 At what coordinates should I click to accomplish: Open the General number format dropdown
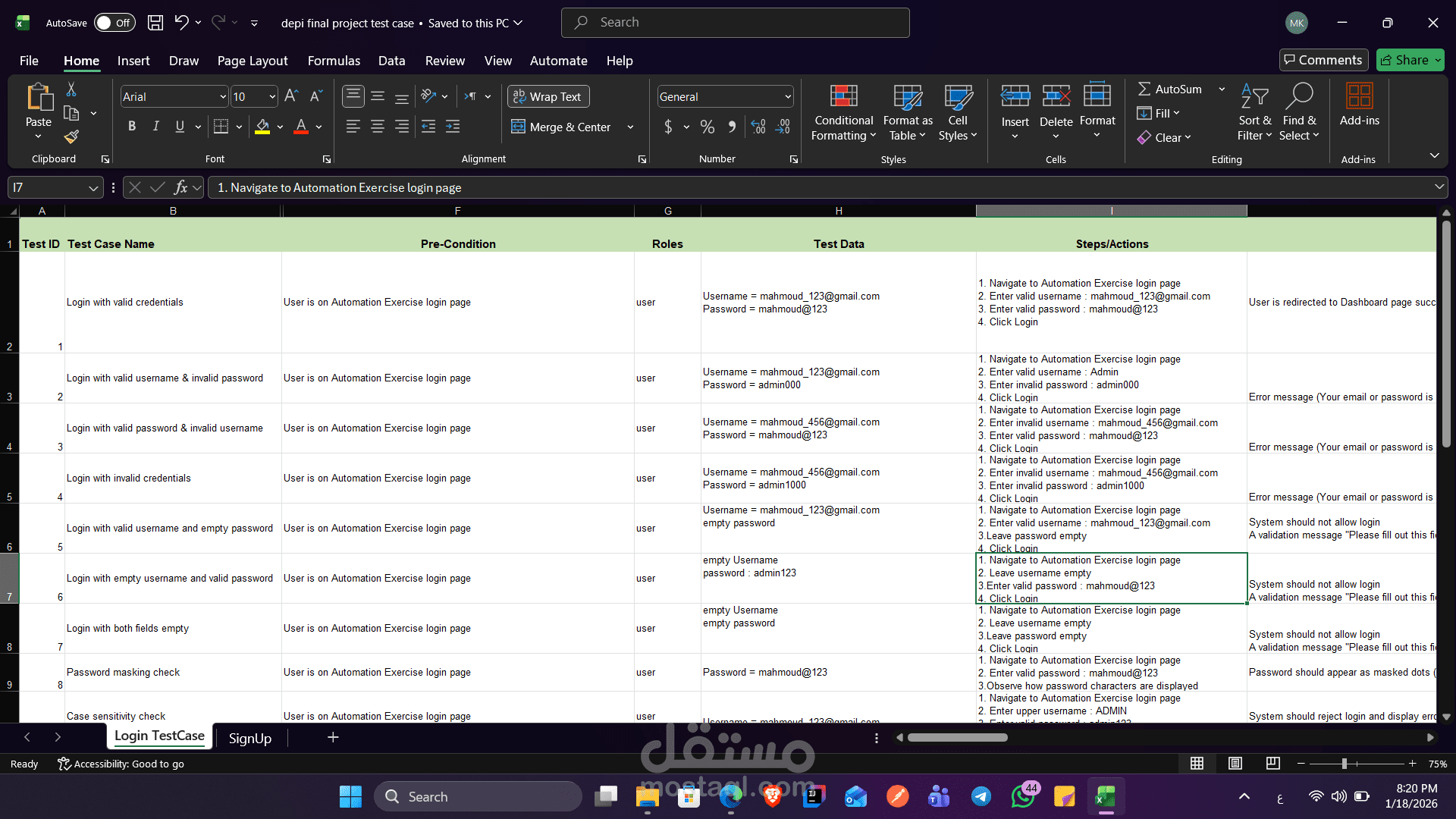coord(788,96)
